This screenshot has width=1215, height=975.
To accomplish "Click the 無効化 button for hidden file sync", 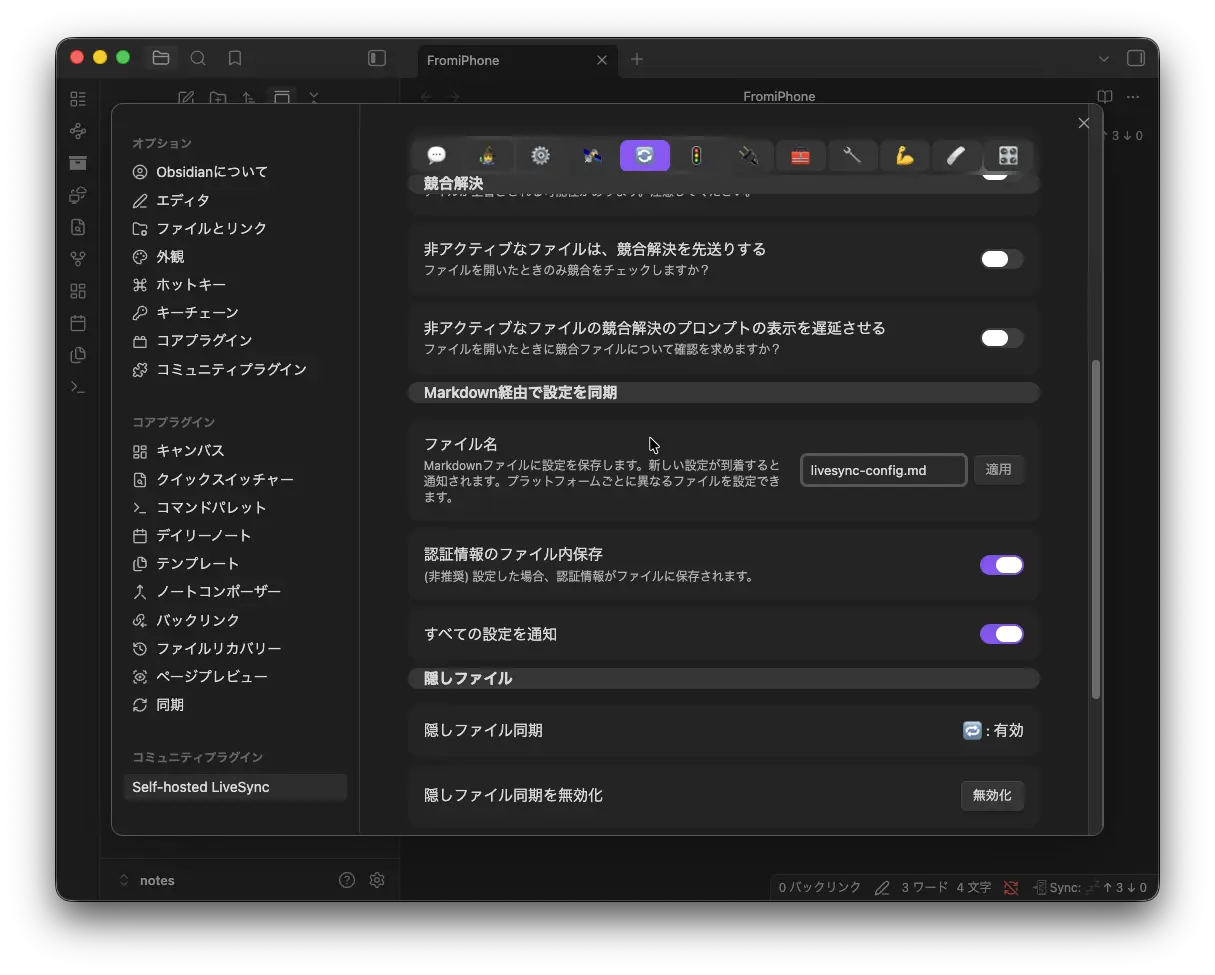I will (992, 796).
